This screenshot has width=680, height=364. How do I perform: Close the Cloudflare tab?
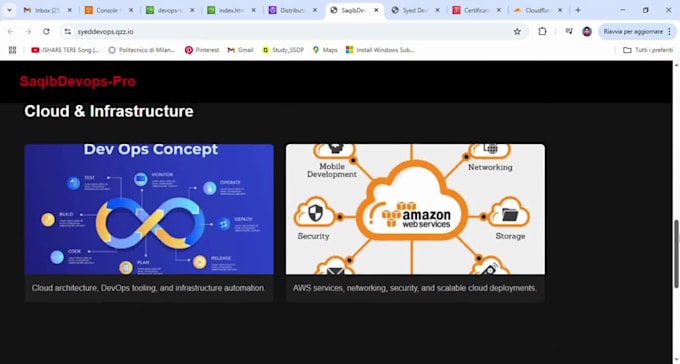pos(560,10)
